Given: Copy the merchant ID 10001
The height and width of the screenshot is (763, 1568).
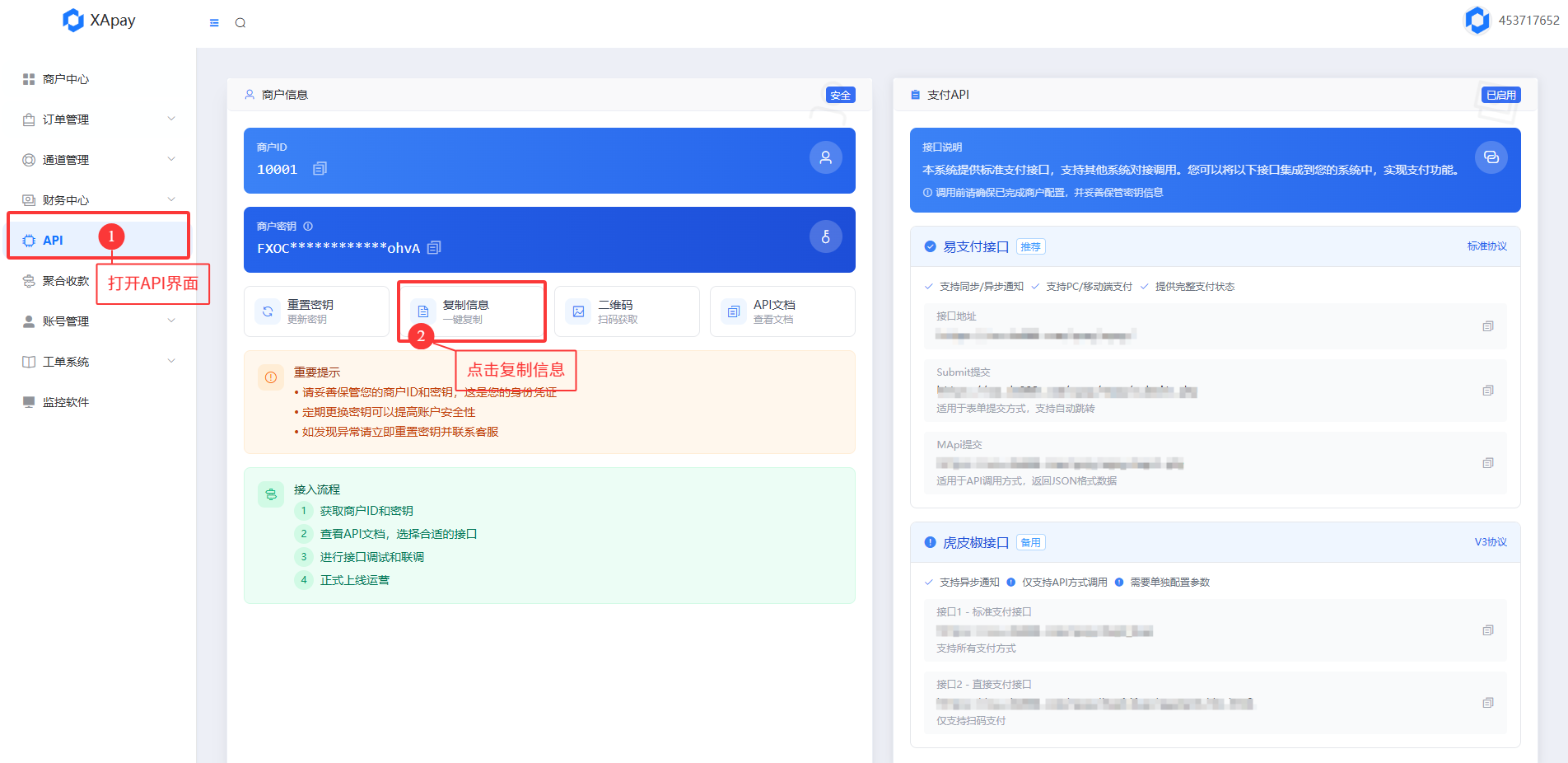Looking at the screenshot, I should 320,169.
